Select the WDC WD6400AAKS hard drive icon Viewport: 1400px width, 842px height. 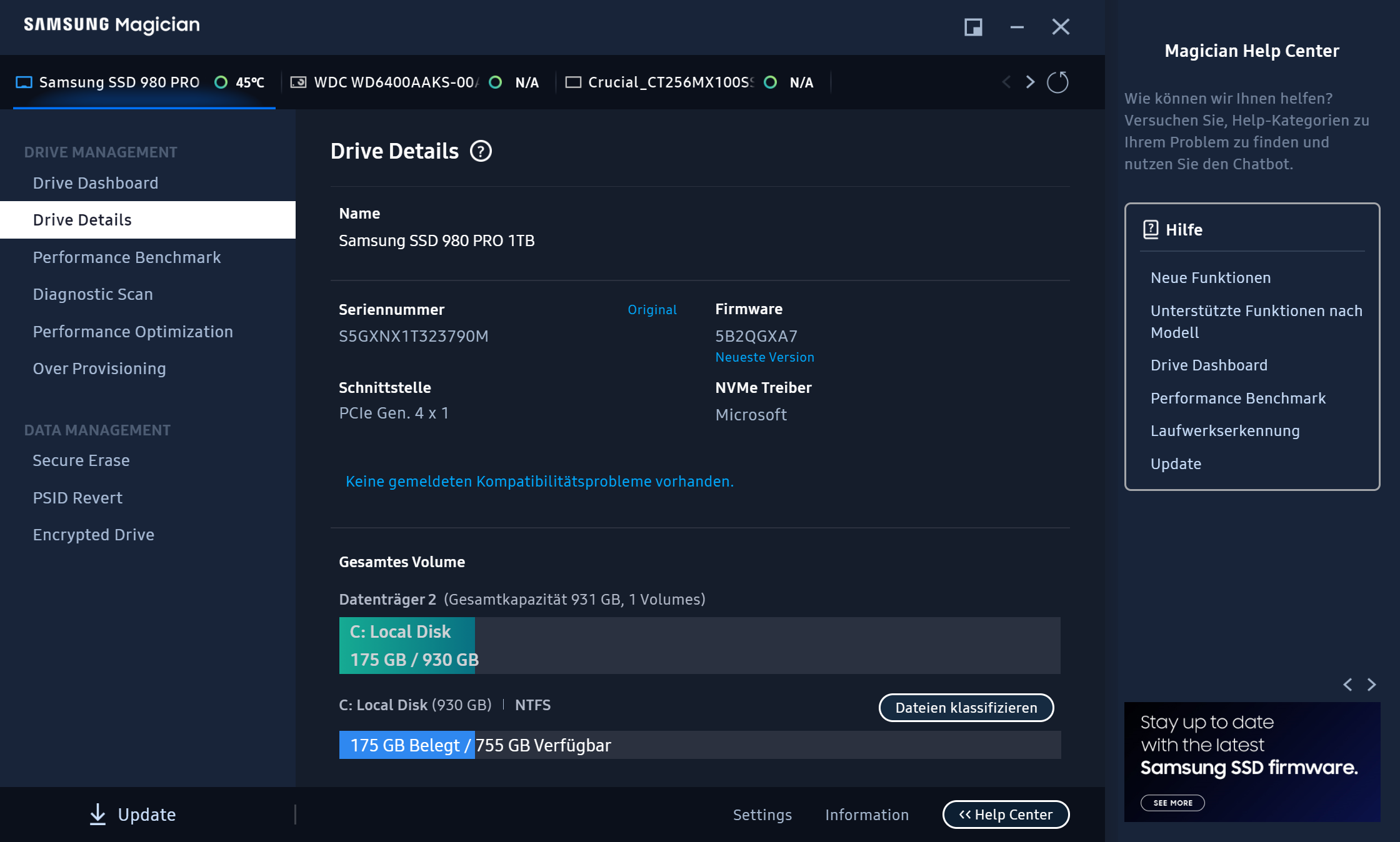pos(299,82)
